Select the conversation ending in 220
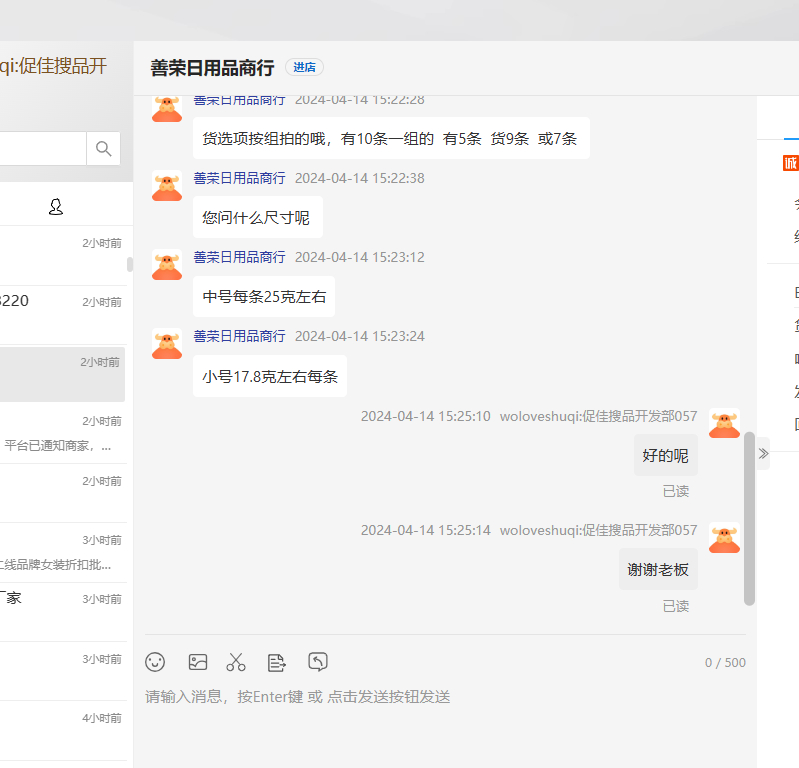 [x=60, y=312]
